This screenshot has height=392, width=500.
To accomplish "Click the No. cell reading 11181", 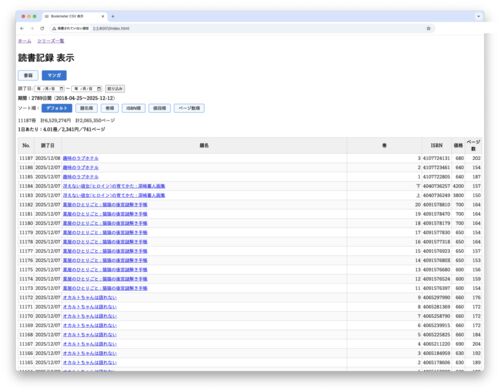I will pos(26,214).
